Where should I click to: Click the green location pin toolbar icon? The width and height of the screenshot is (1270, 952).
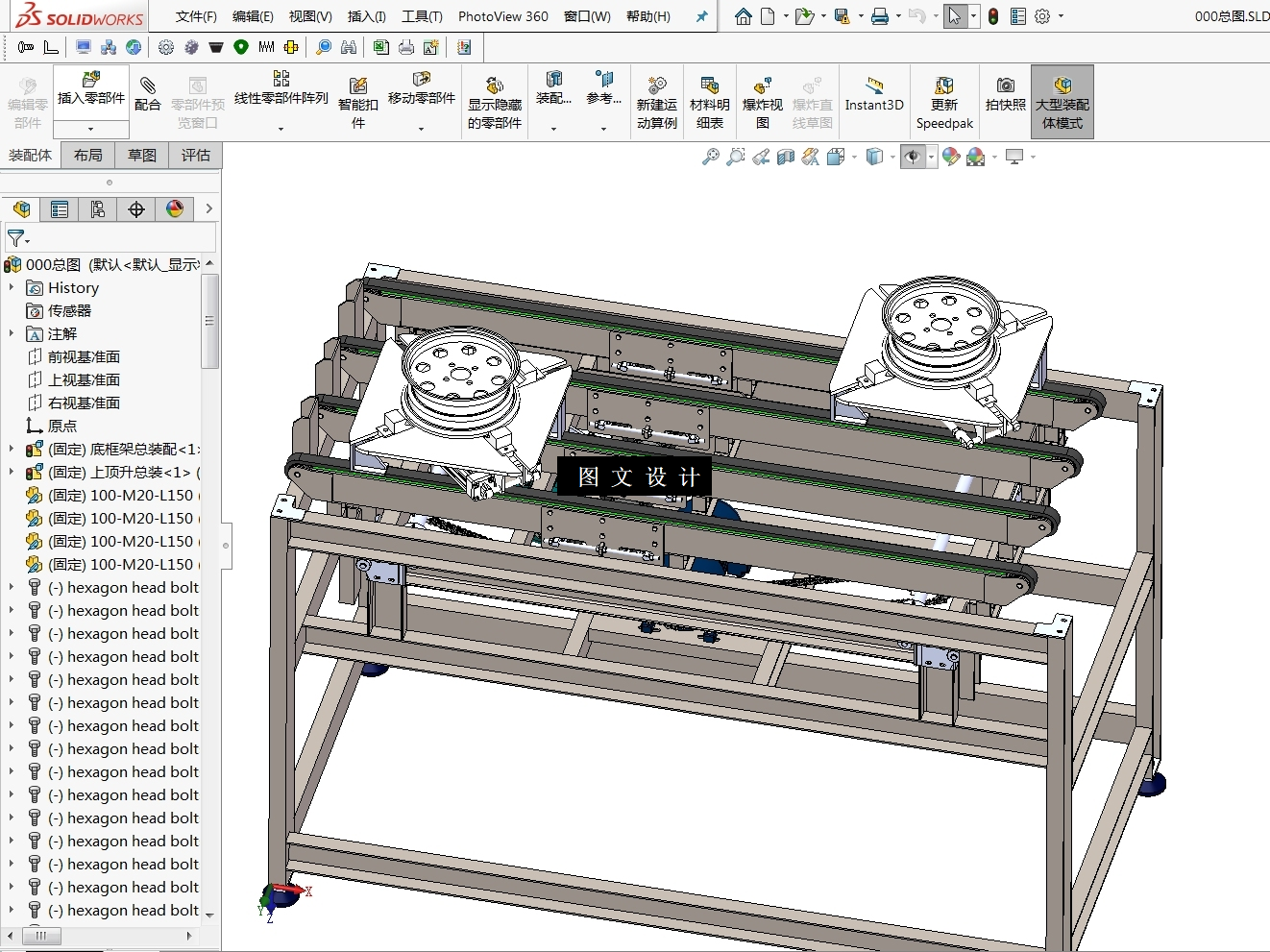pyautogui.click(x=241, y=47)
